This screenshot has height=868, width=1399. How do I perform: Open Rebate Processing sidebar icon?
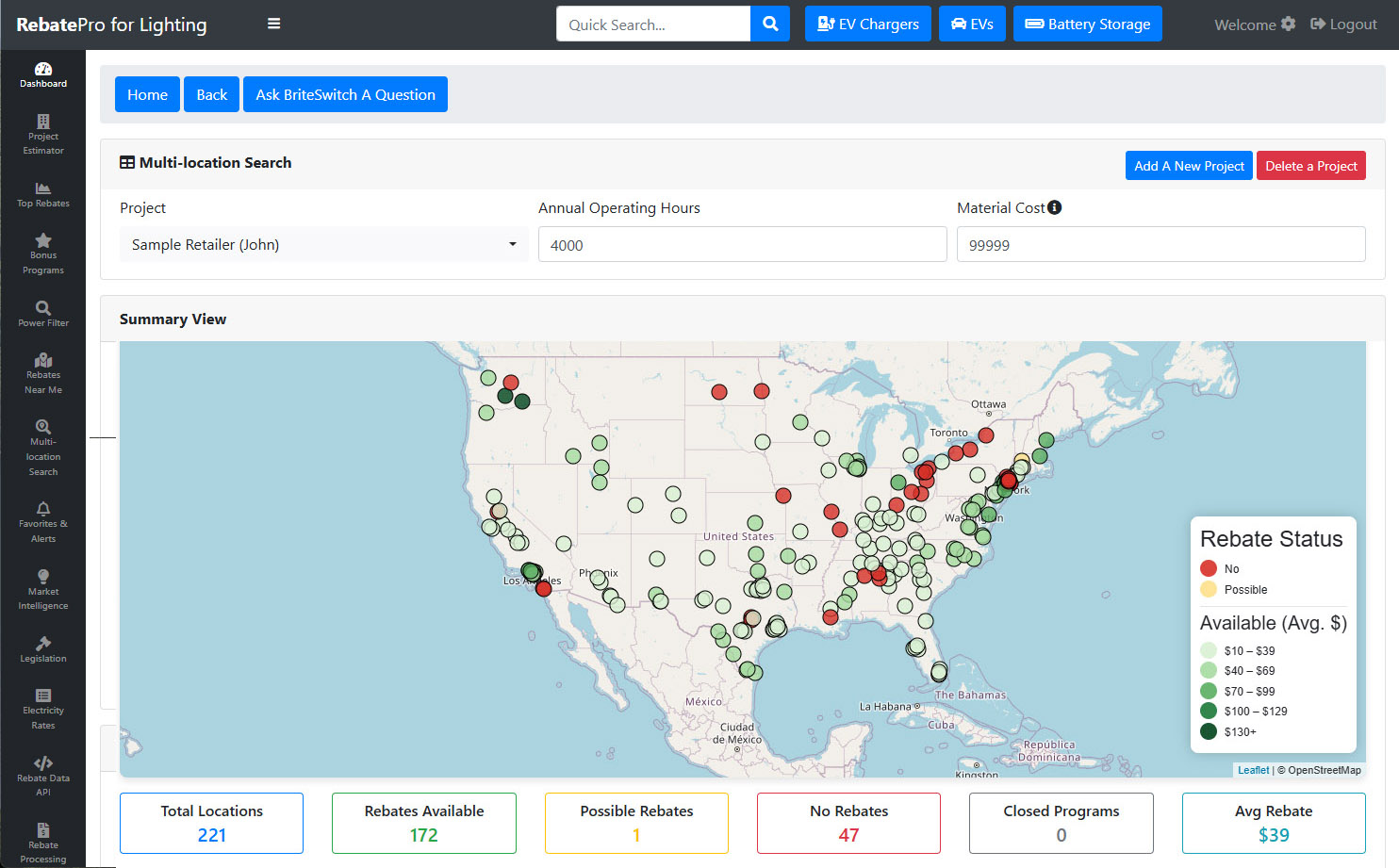pos(43,843)
